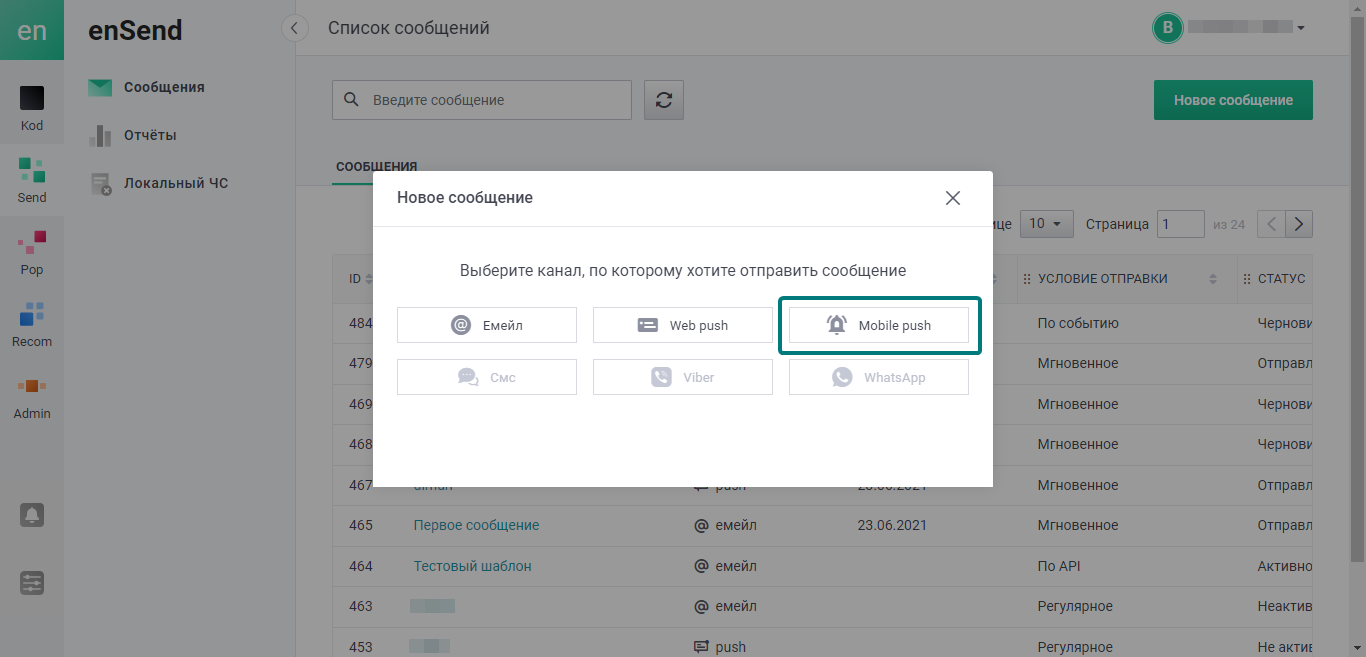Click the green 'en' logo
Viewport: 1366px width, 657px height.
pos(32,30)
